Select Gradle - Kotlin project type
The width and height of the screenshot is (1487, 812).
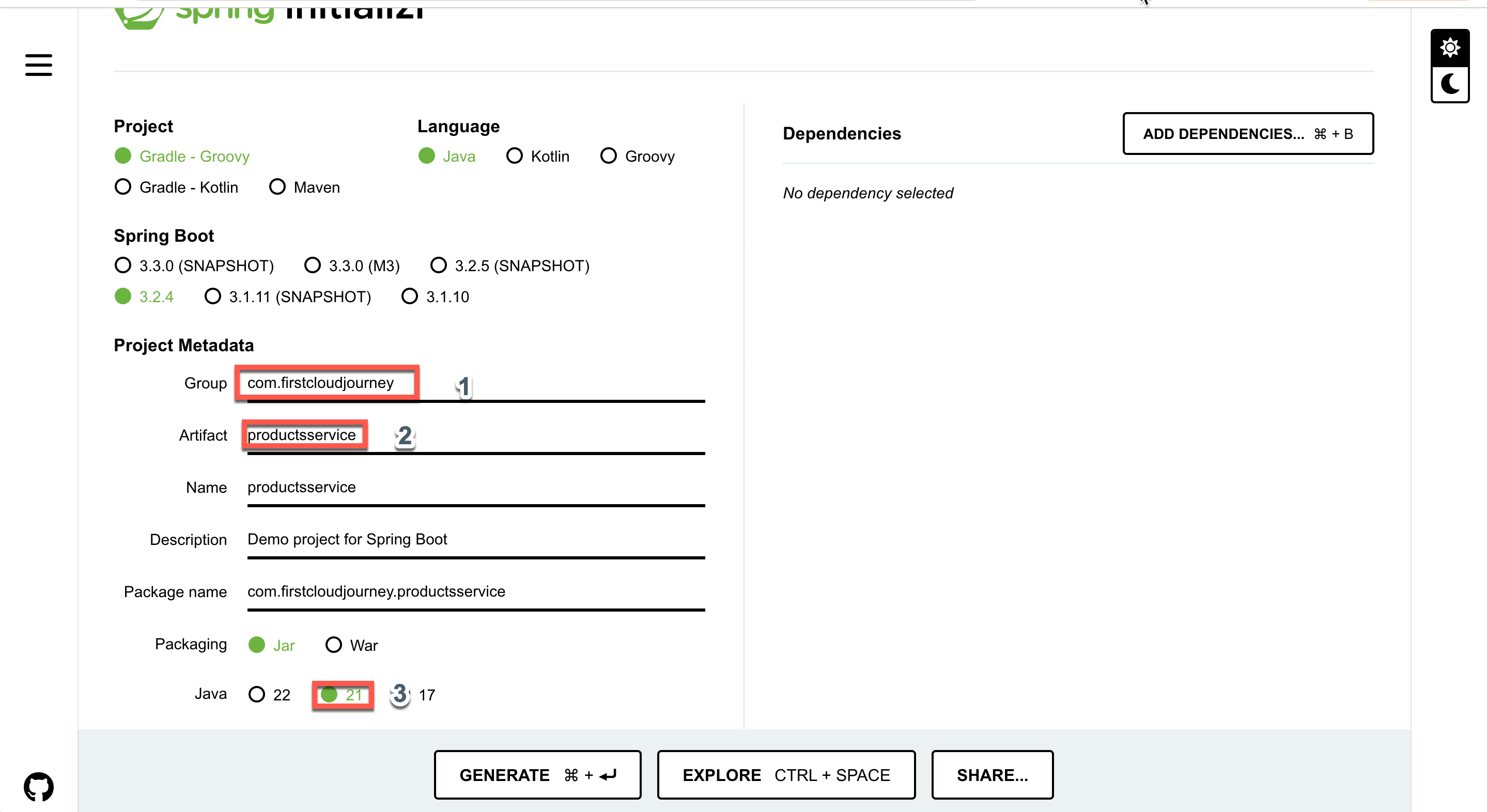click(176, 187)
